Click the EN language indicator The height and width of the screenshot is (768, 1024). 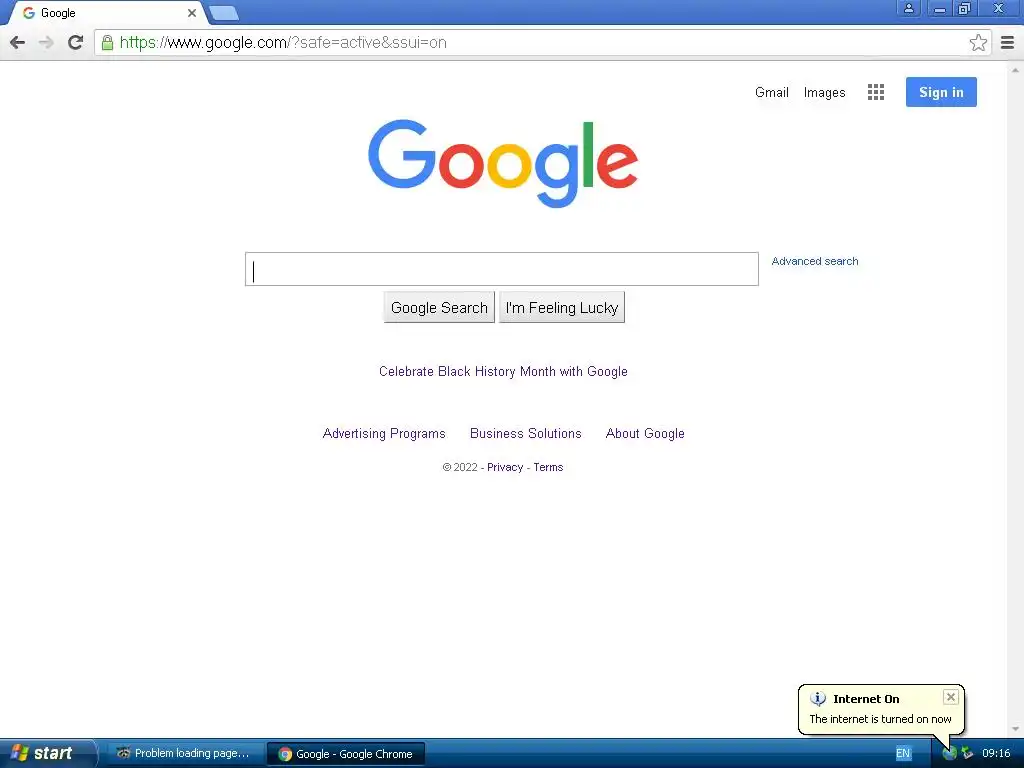903,754
